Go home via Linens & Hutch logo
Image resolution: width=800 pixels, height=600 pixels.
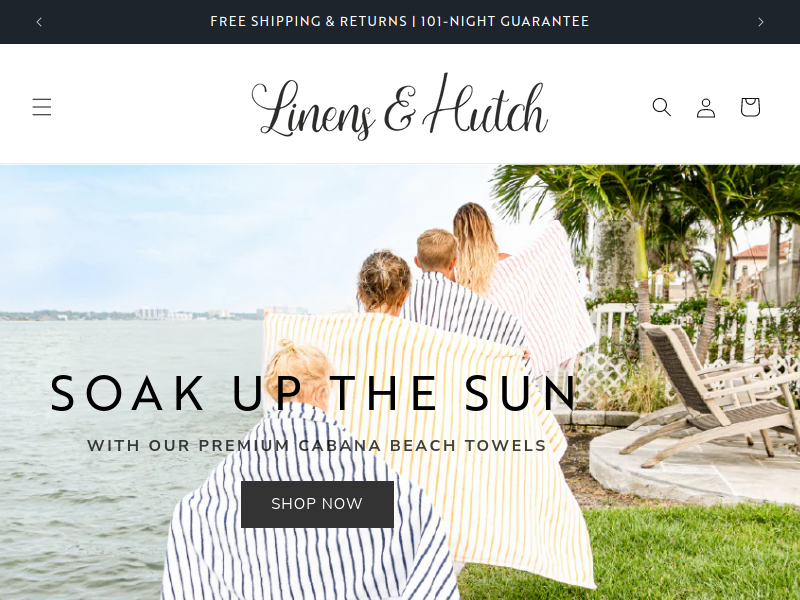(399, 107)
